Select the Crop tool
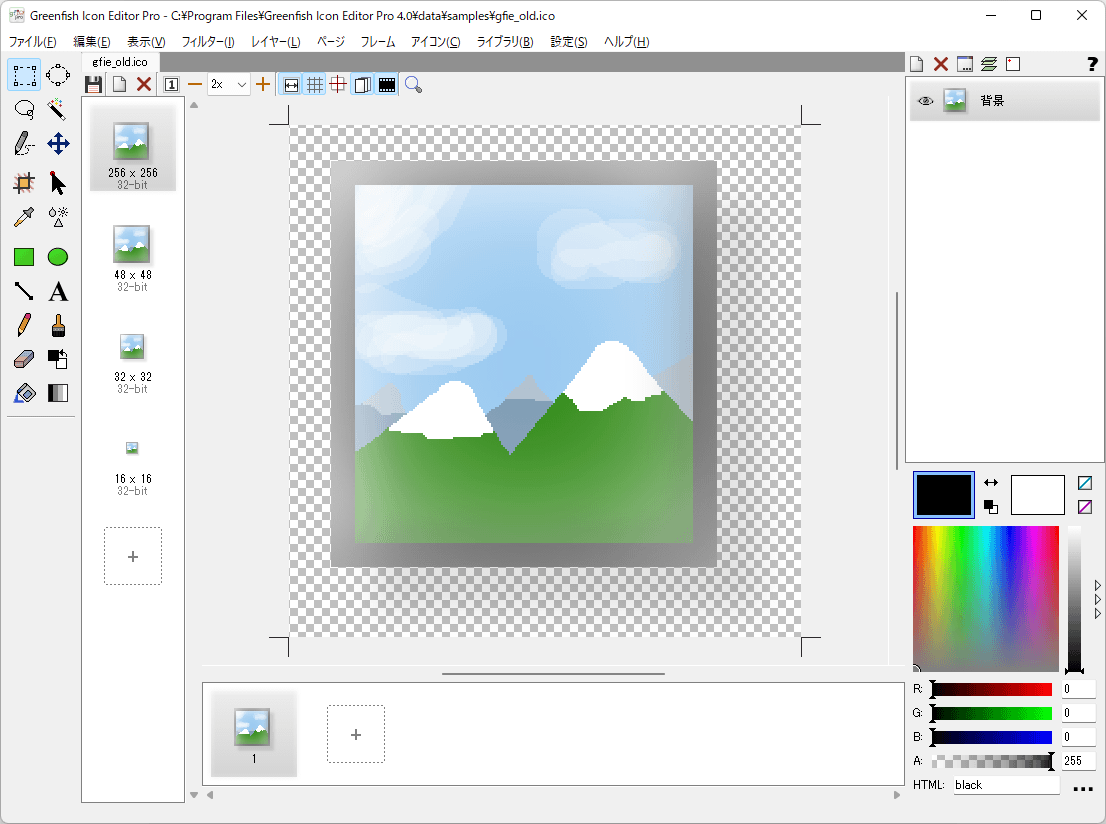The width and height of the screenshot is (1106, 824). 24,182
